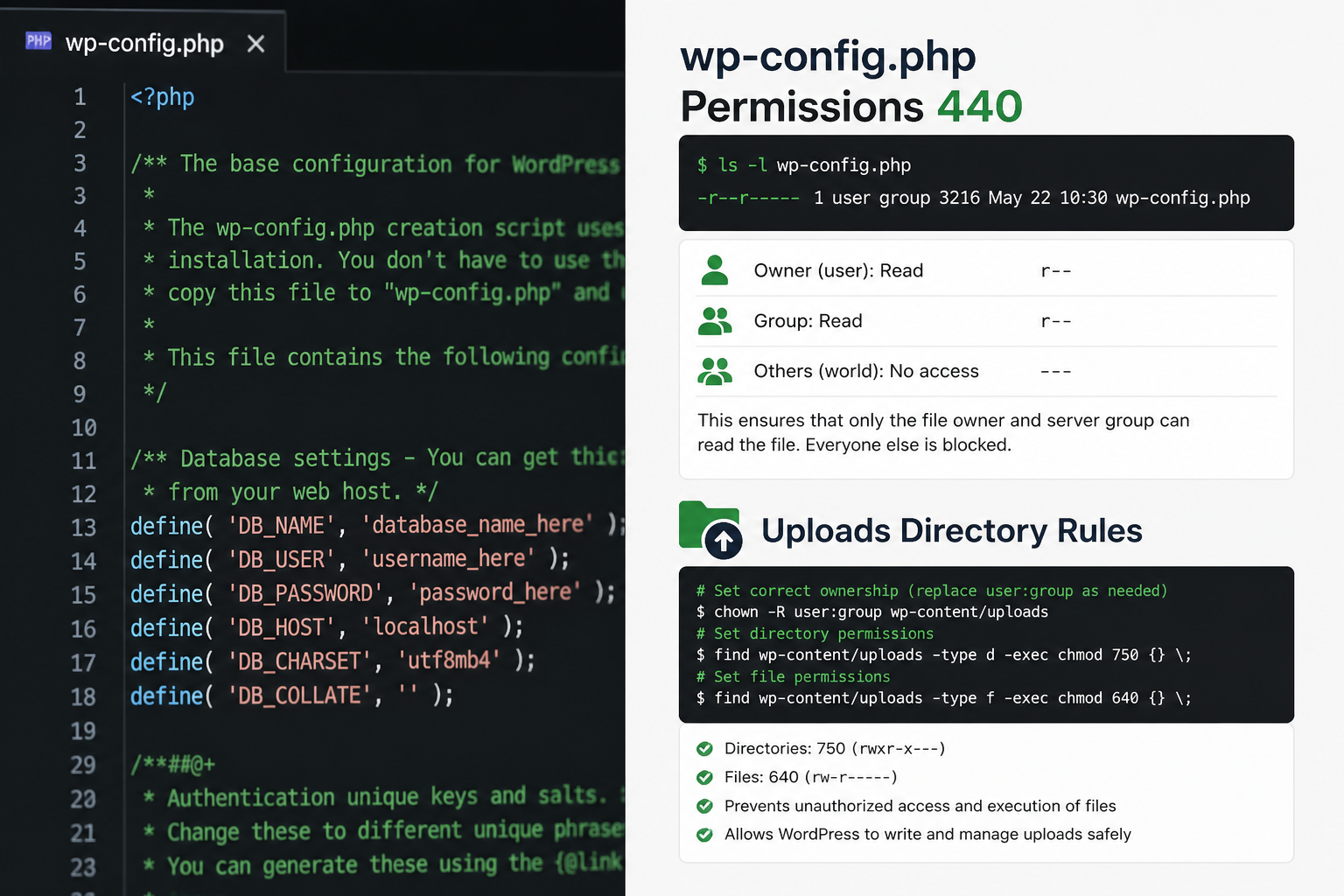Click the PHP file icon in tab
The width and height of the screenshot is (1344, 896).
(38, 41)
